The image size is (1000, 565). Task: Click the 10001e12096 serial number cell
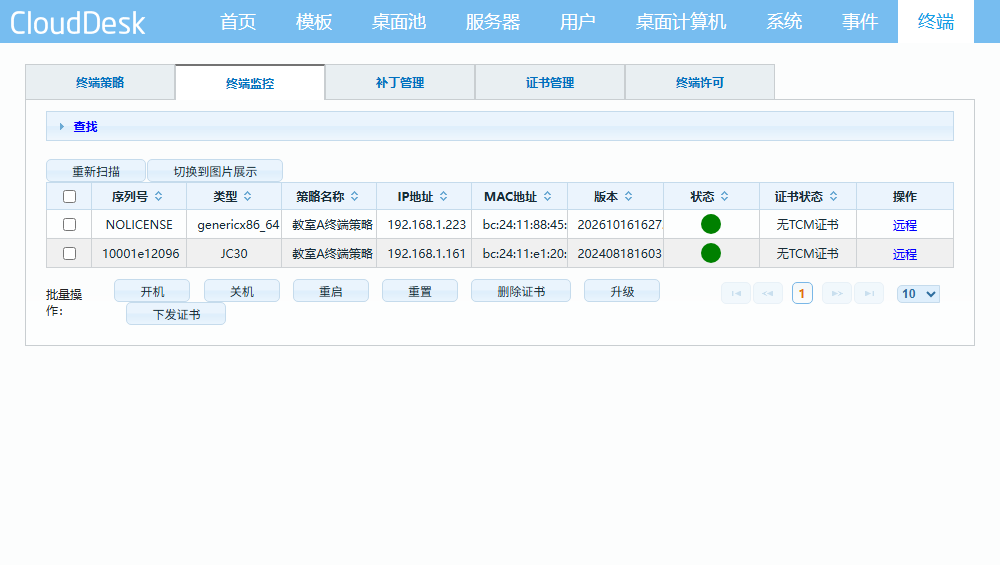tap(140, 253)
